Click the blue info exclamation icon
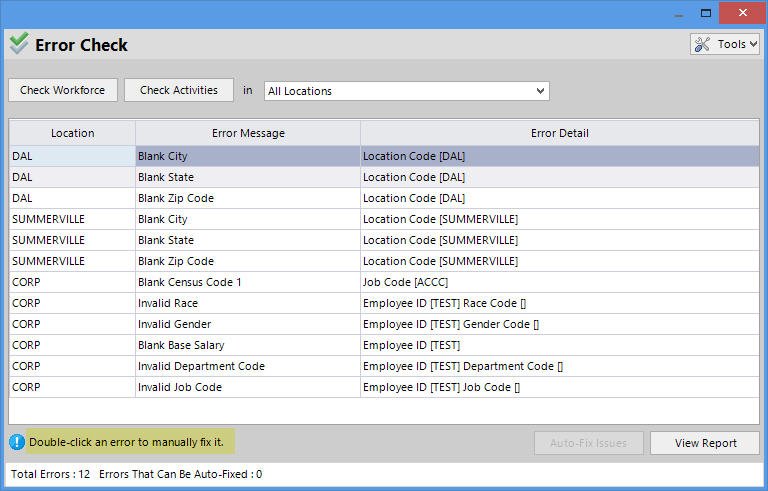This screenshot has height=491, width=768. tap(17, 442)
